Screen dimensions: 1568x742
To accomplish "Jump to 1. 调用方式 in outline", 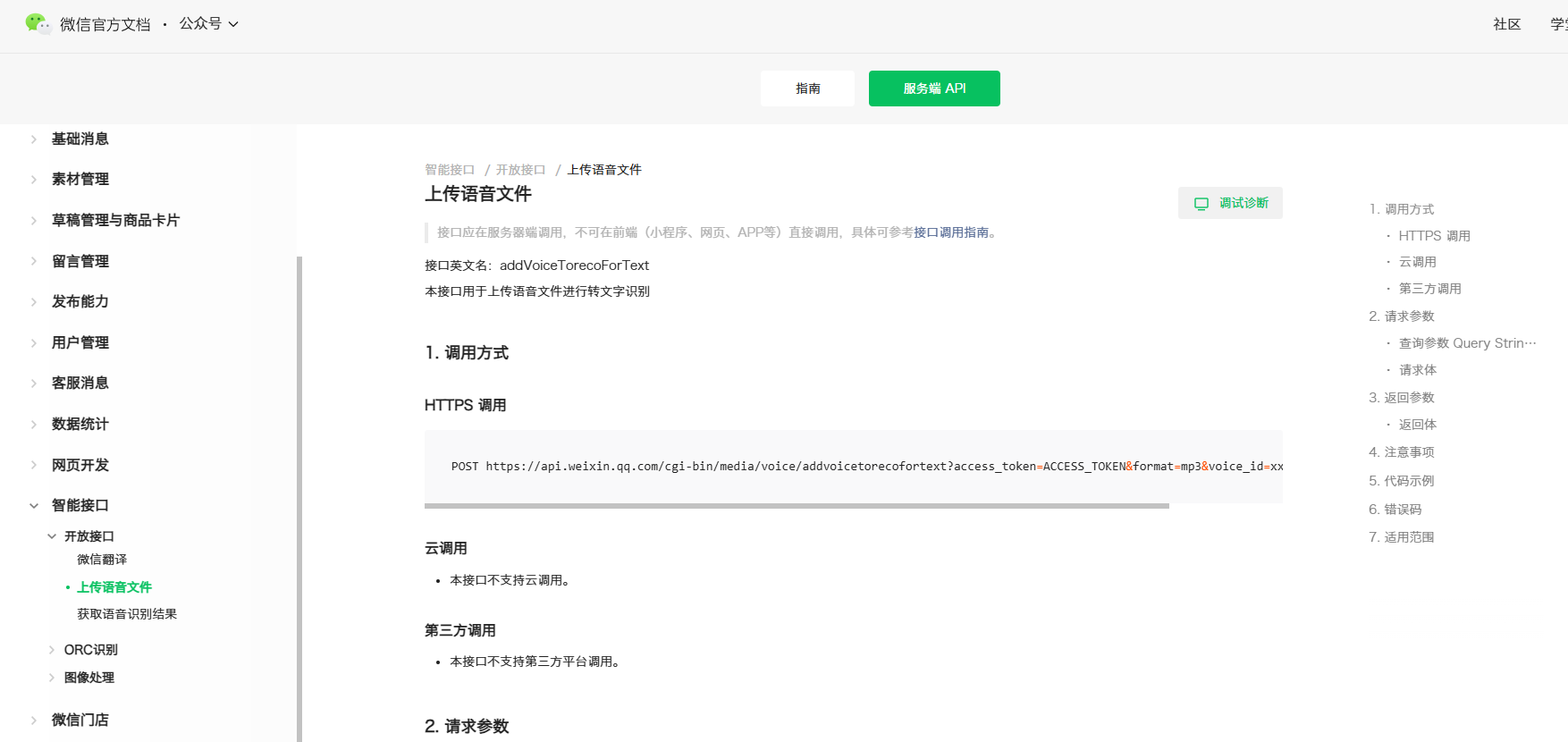I will [x=1401, y=209].
